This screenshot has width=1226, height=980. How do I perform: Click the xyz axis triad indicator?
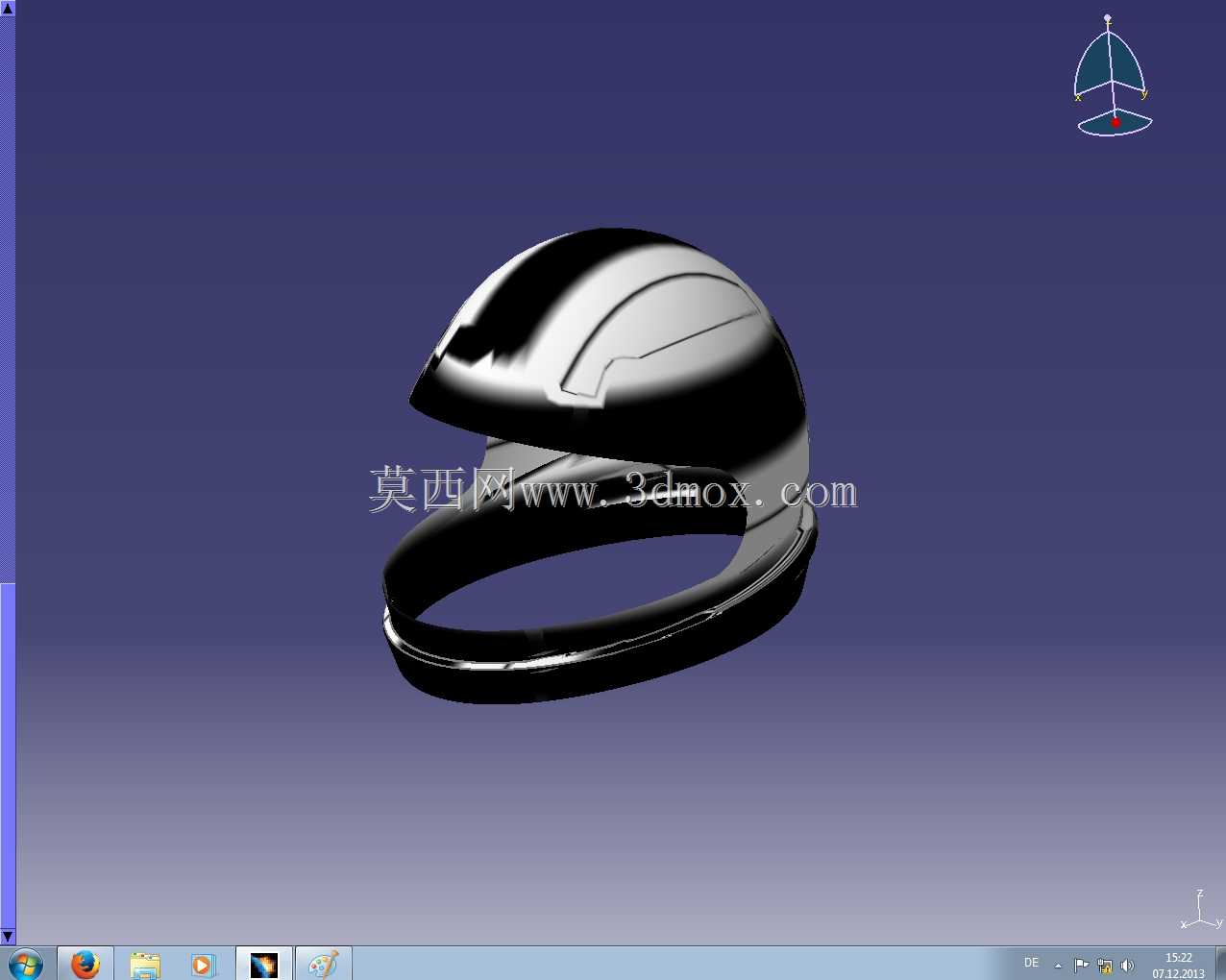click(1201, 911)
